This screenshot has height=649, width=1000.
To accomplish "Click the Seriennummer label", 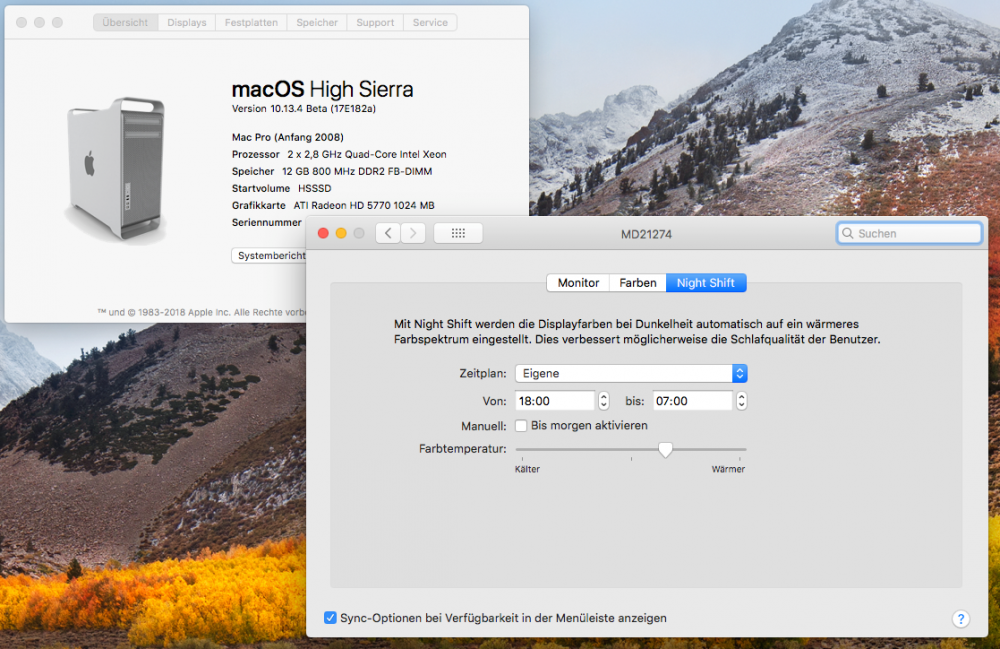I will coord(267,222).
